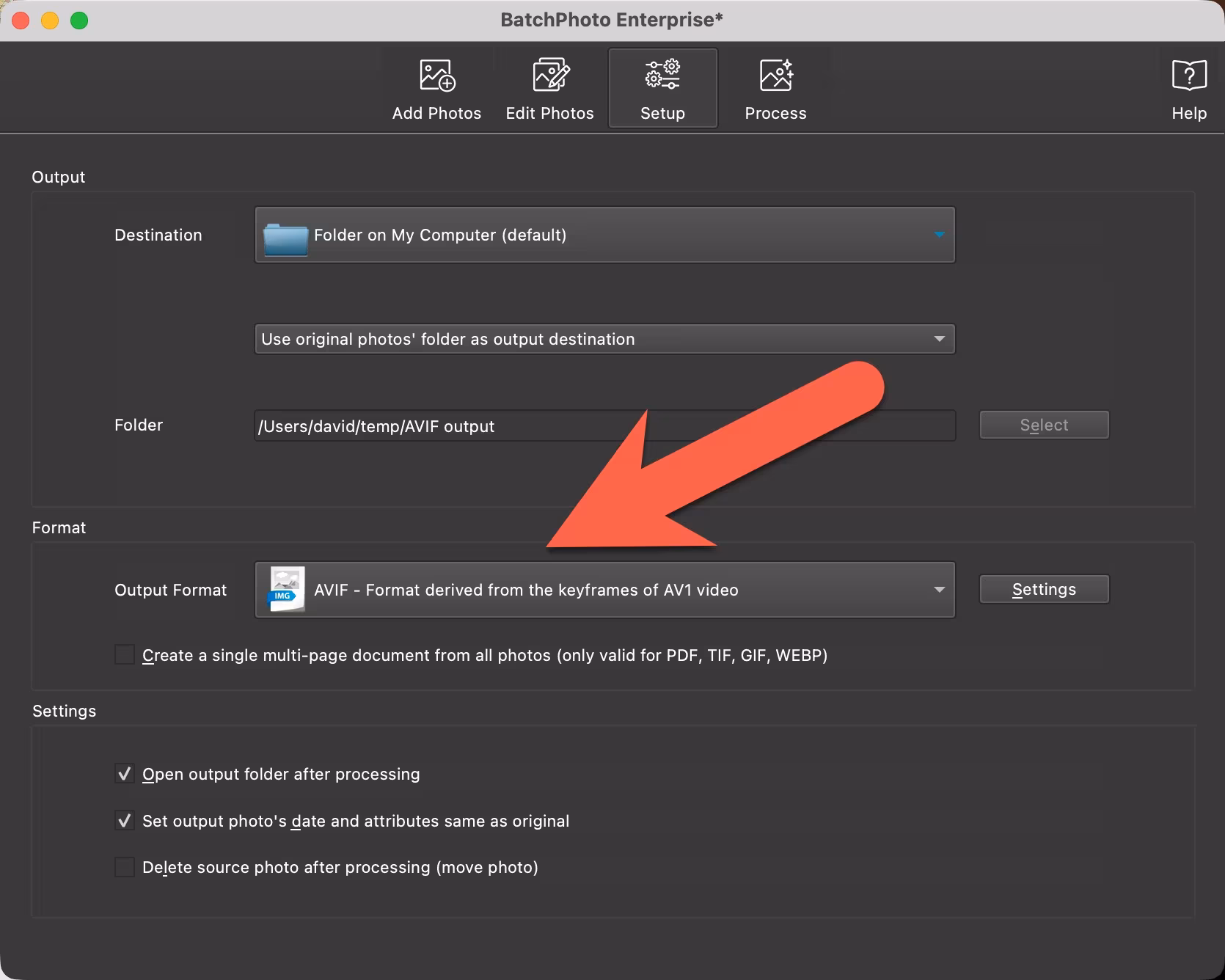Click the Select folder button
This screenshot has height=980, width=1225.
click(x=1044, y=425)
